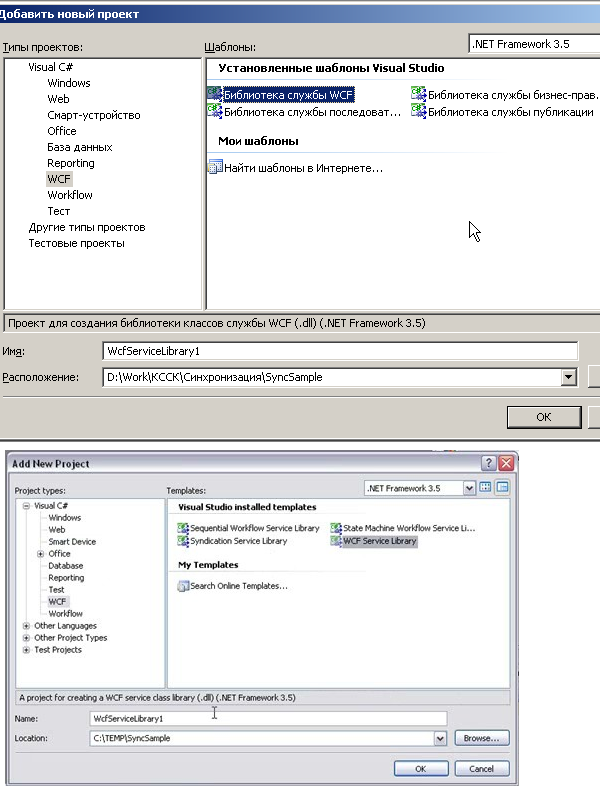This screenshot has width=600, height=800.
Task: Select Smart Device project type
Action: 72,542
